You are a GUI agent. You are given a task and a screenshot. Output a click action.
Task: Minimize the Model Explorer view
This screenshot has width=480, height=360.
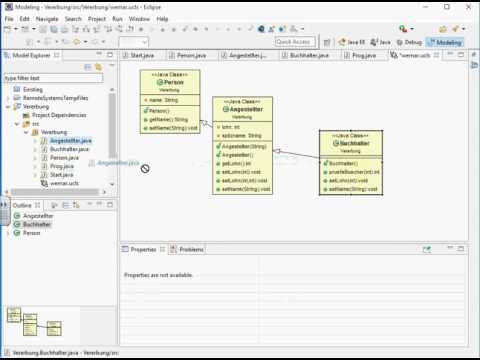point(99,54)
